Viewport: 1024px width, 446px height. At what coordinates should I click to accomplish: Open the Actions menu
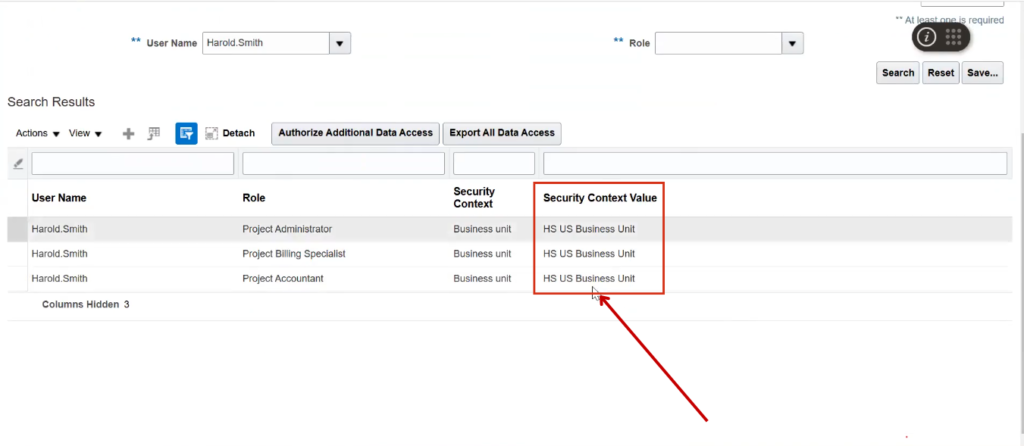[x=38, y=134]
